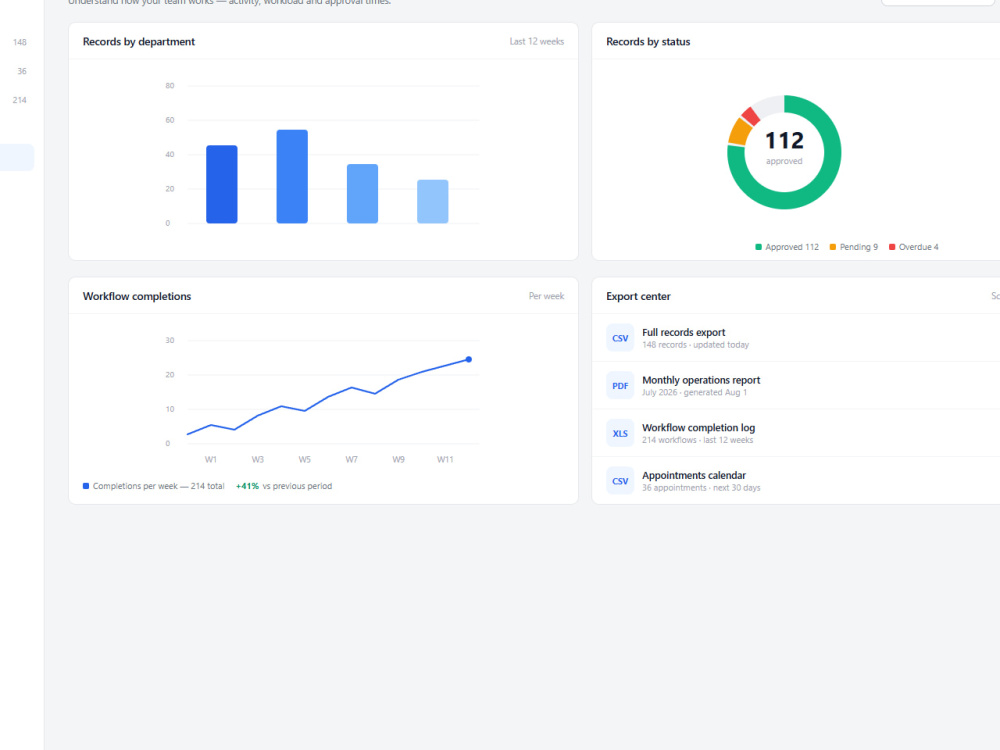This screenshot has width=1000, height=750.
Task: Click the gray segment of the status donut
Action: click(768, 106)
